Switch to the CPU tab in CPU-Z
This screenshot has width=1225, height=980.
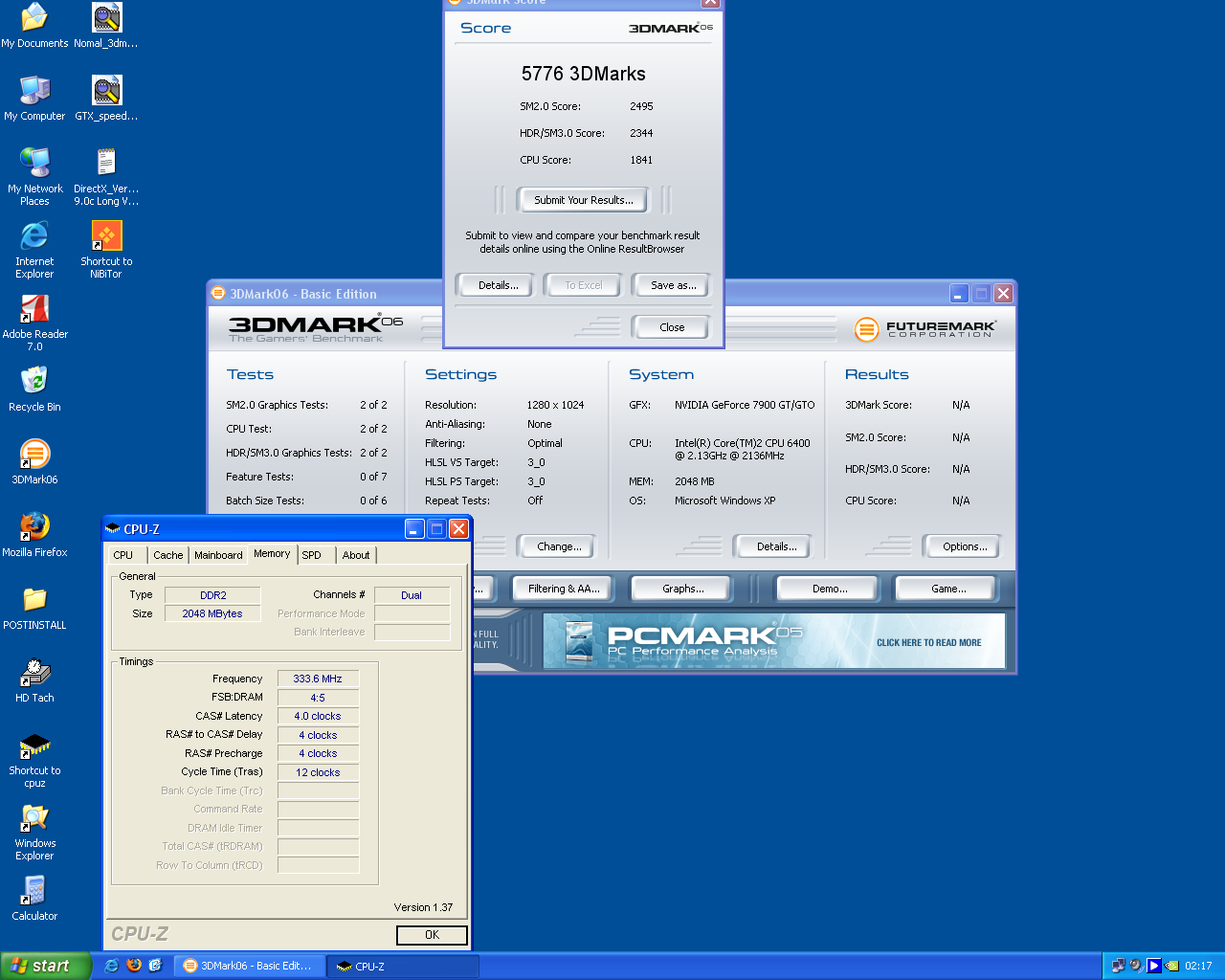pyautogui.click(x=123, y=555)
